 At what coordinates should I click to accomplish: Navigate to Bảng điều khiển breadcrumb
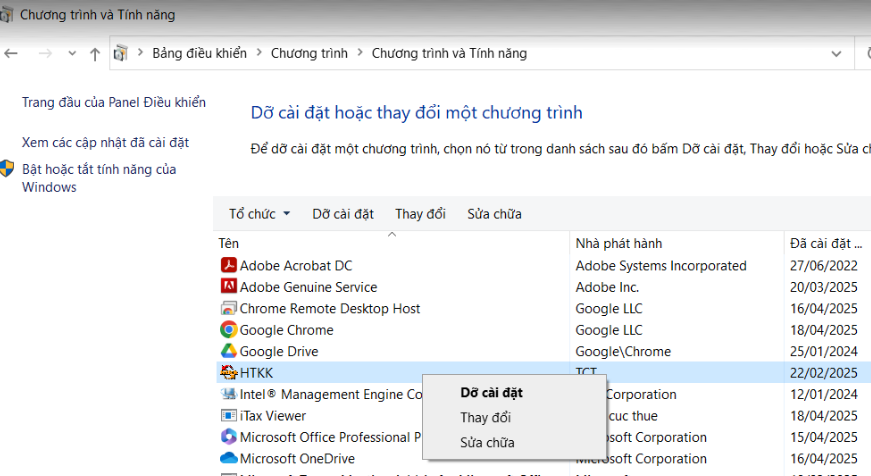click(x=199, y=53)
